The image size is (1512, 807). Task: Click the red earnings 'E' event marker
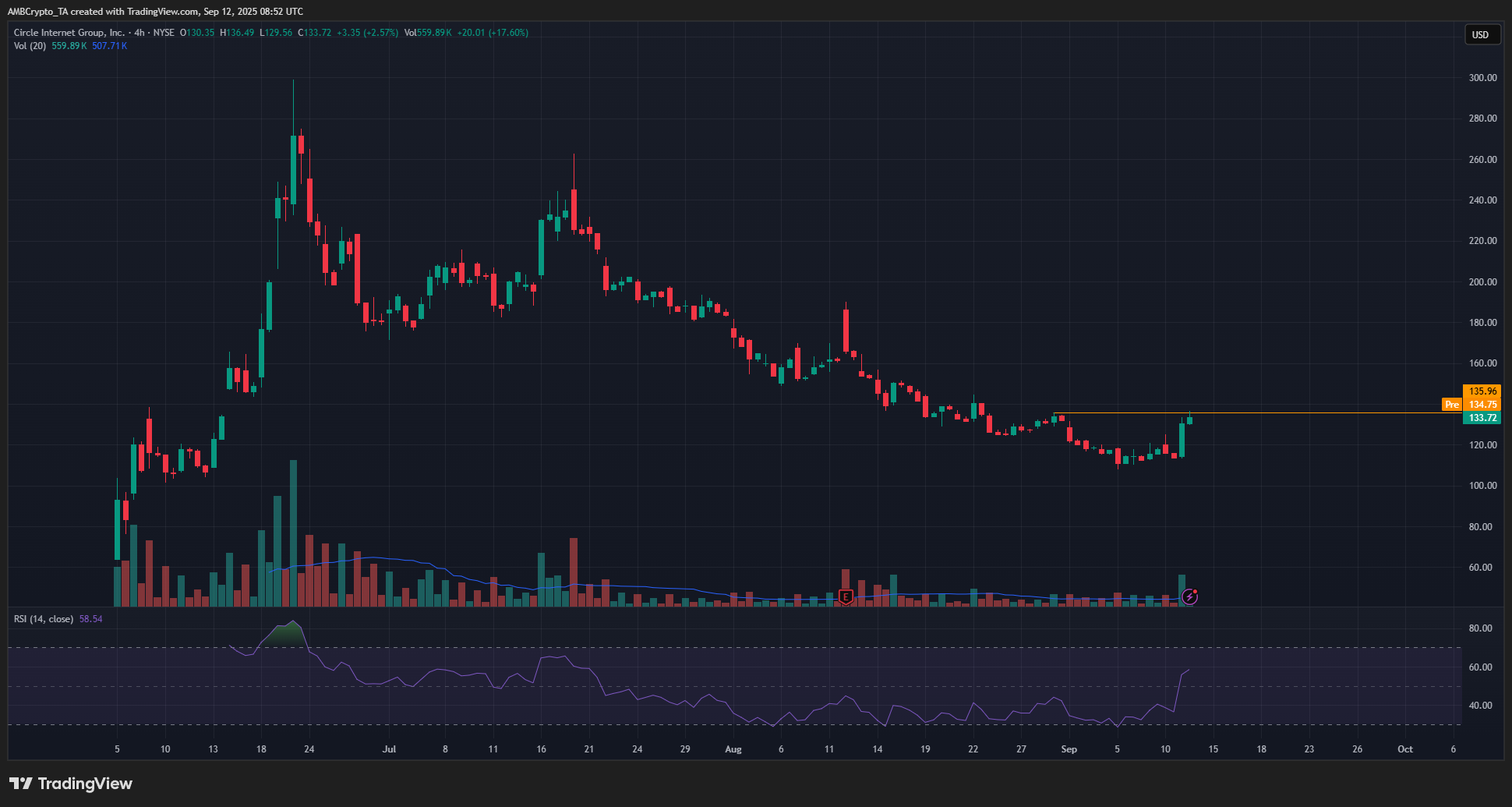(846, 597)
